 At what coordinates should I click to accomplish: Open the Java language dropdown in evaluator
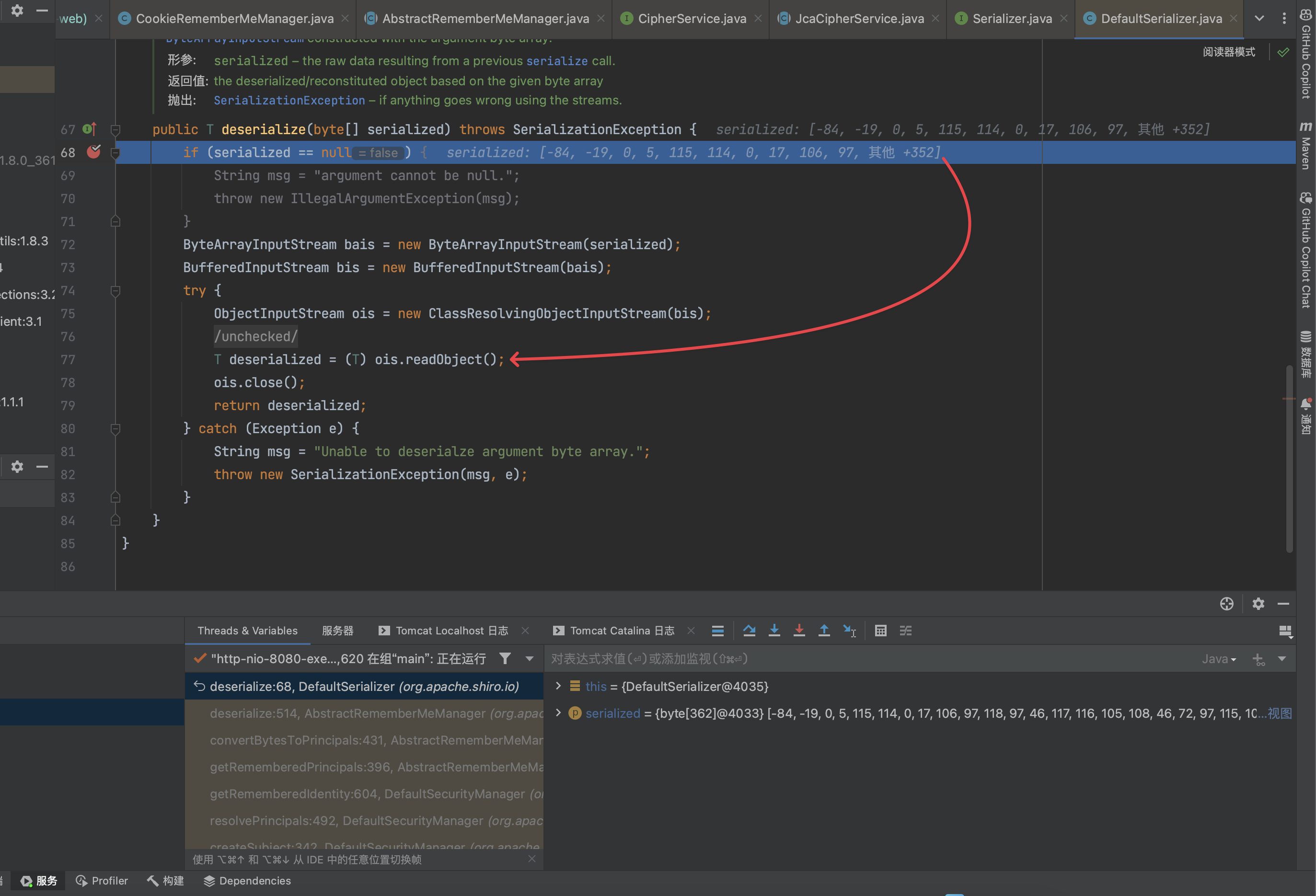click(x=1219, y=659)
